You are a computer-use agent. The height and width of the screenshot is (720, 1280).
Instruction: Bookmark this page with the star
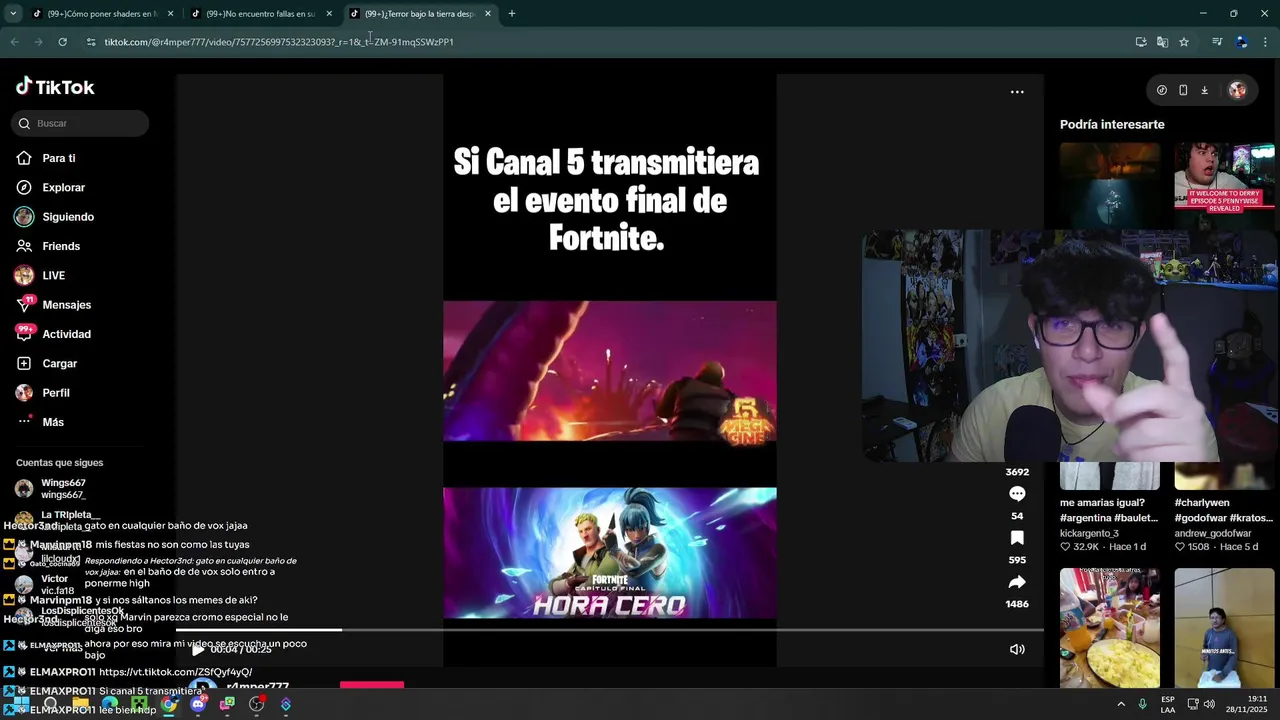(x=1184, y=42)
